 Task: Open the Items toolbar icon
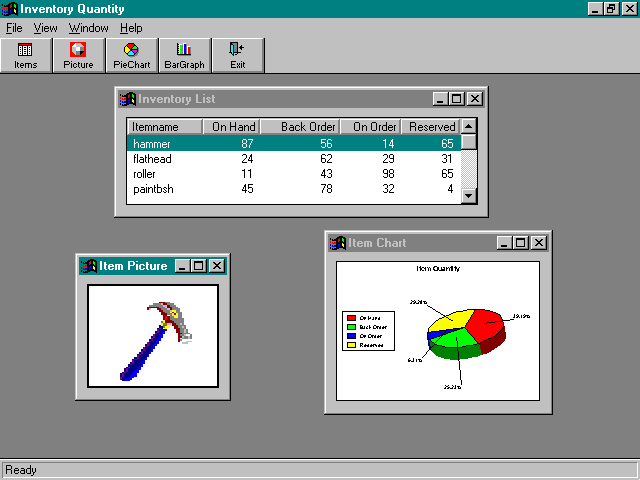click(26, 55)
